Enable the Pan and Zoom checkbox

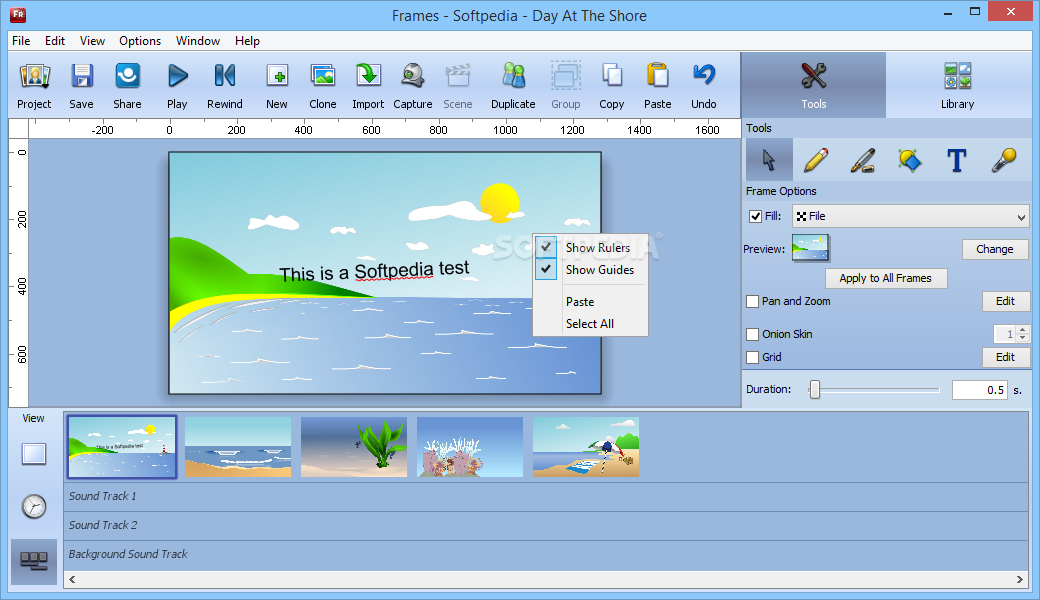click(752, 302)
